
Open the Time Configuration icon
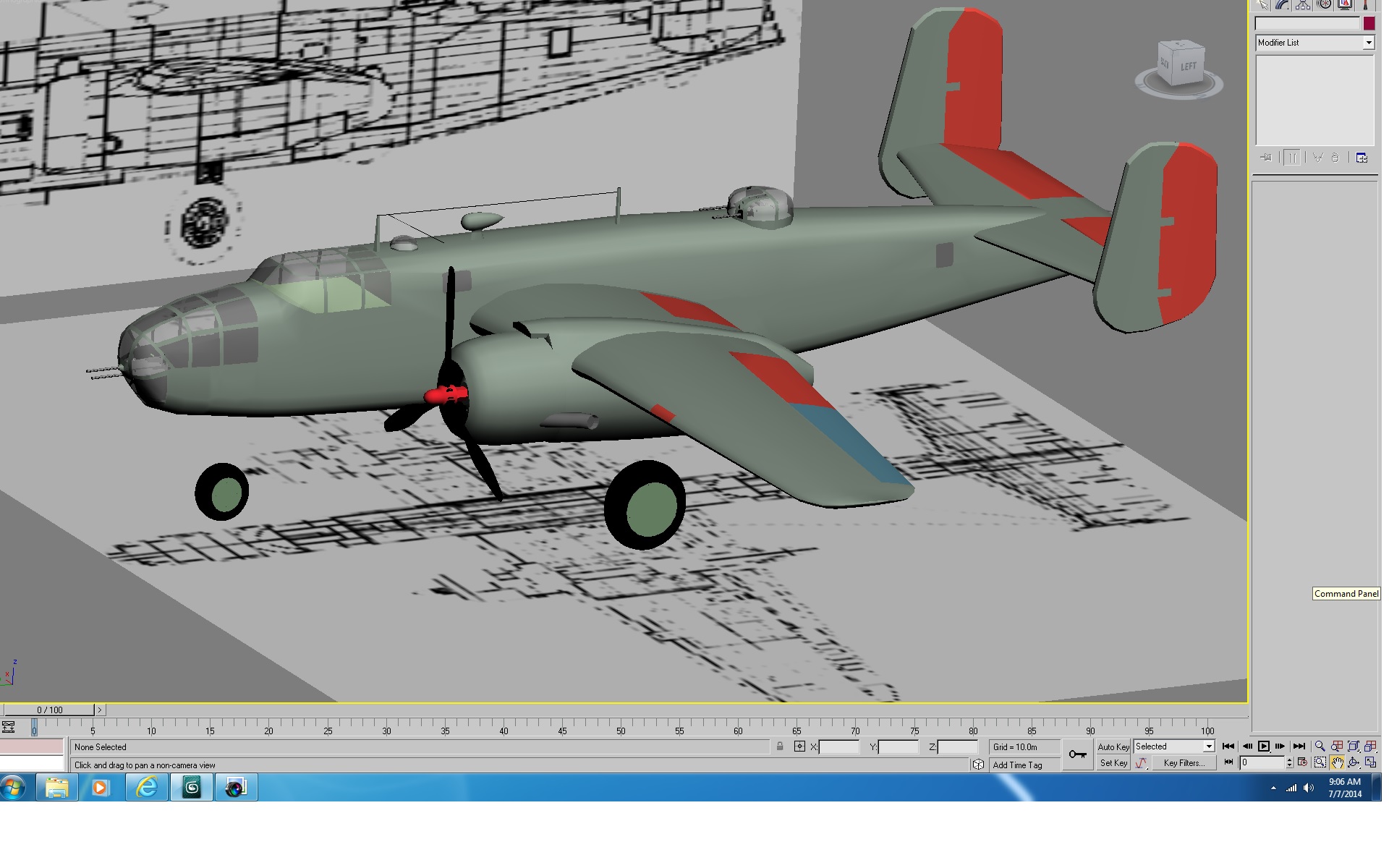[x=1303, y=762]
